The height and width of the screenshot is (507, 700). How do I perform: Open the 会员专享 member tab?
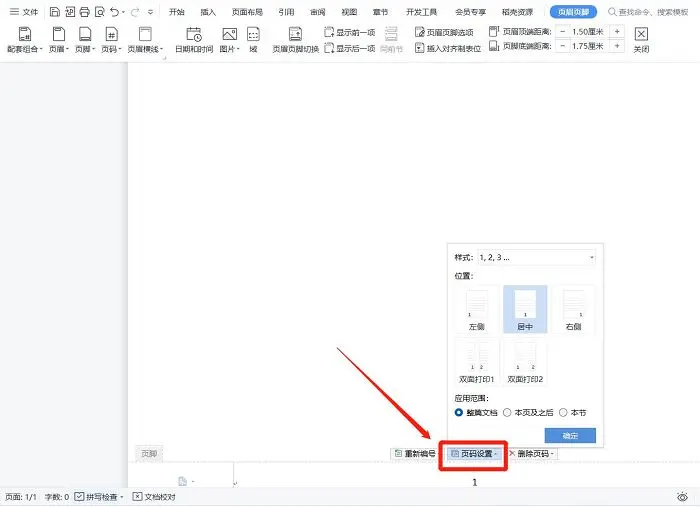[x=470, y=12]
